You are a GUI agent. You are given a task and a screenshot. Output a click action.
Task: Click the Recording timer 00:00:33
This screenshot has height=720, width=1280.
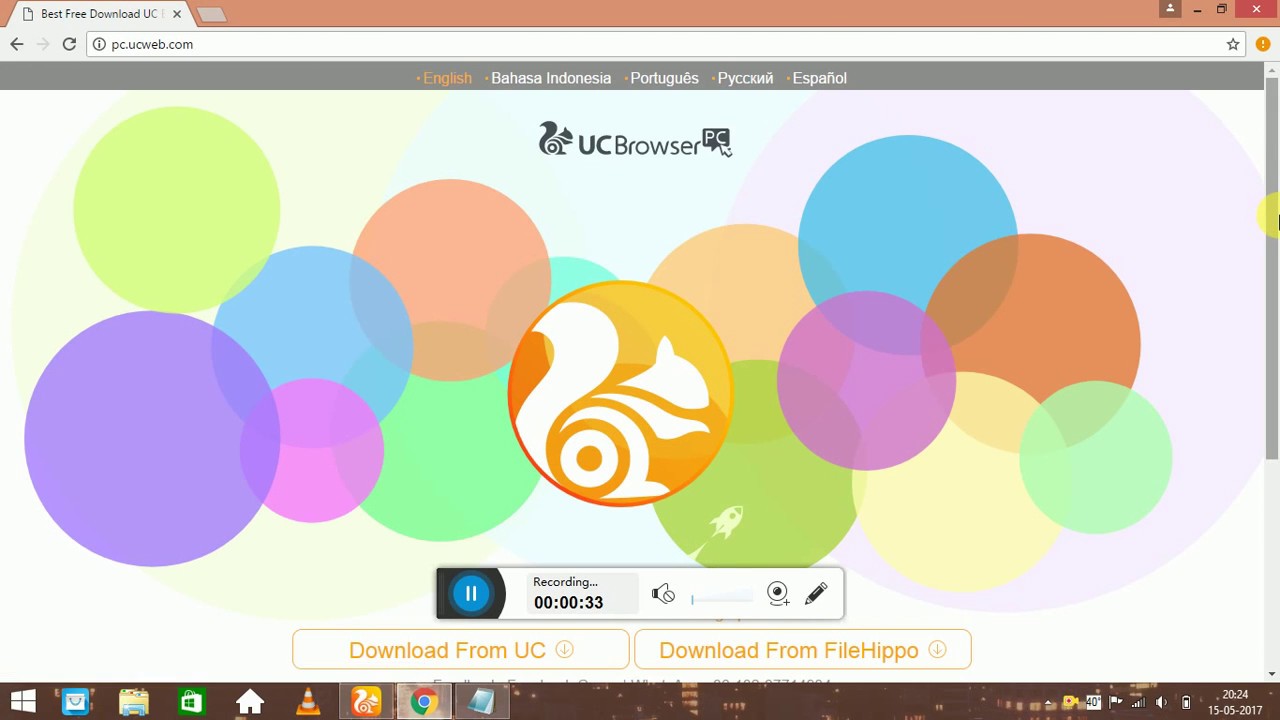click(568, 603)
